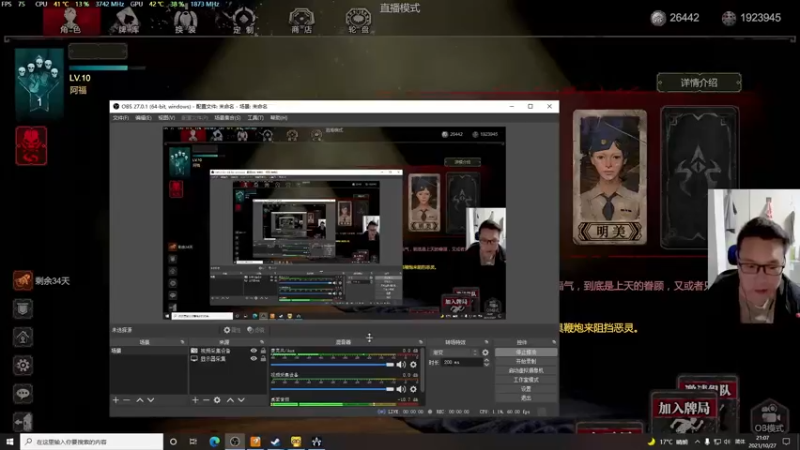Open the 场景集合(S) menu in OBS
This screenshot has height=450, width=800.
228,118
